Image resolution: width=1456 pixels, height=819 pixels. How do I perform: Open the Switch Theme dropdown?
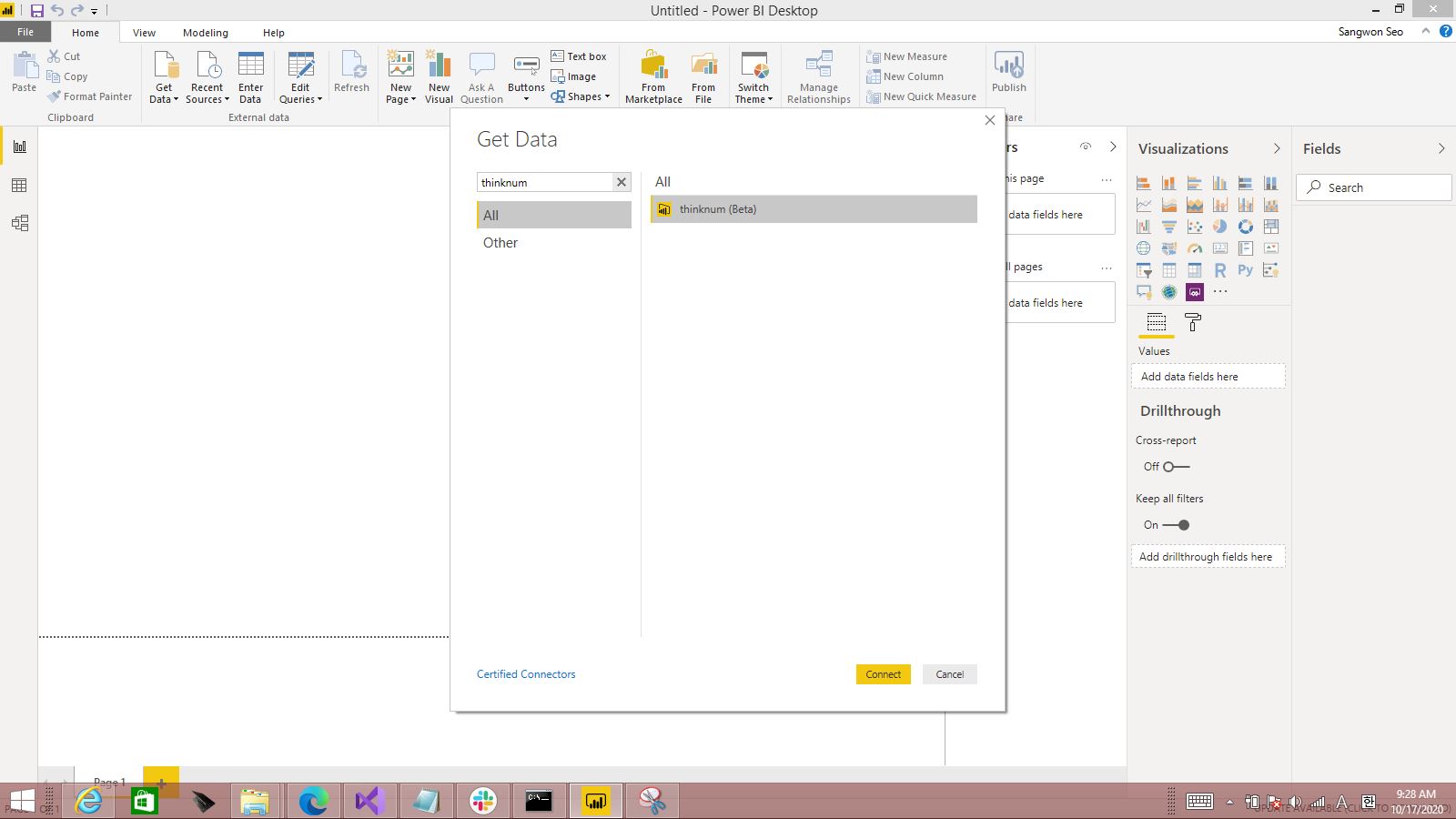(753, 94)
